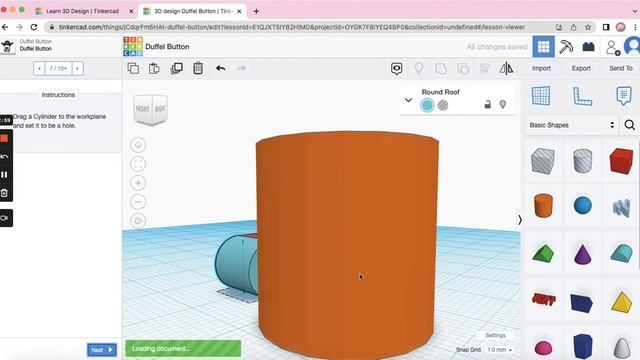The height and width of the screenshot is (360, 640).
Task: Click the Paste icon in toolbar
Action: pyautogui.click(x=154, y=68)
